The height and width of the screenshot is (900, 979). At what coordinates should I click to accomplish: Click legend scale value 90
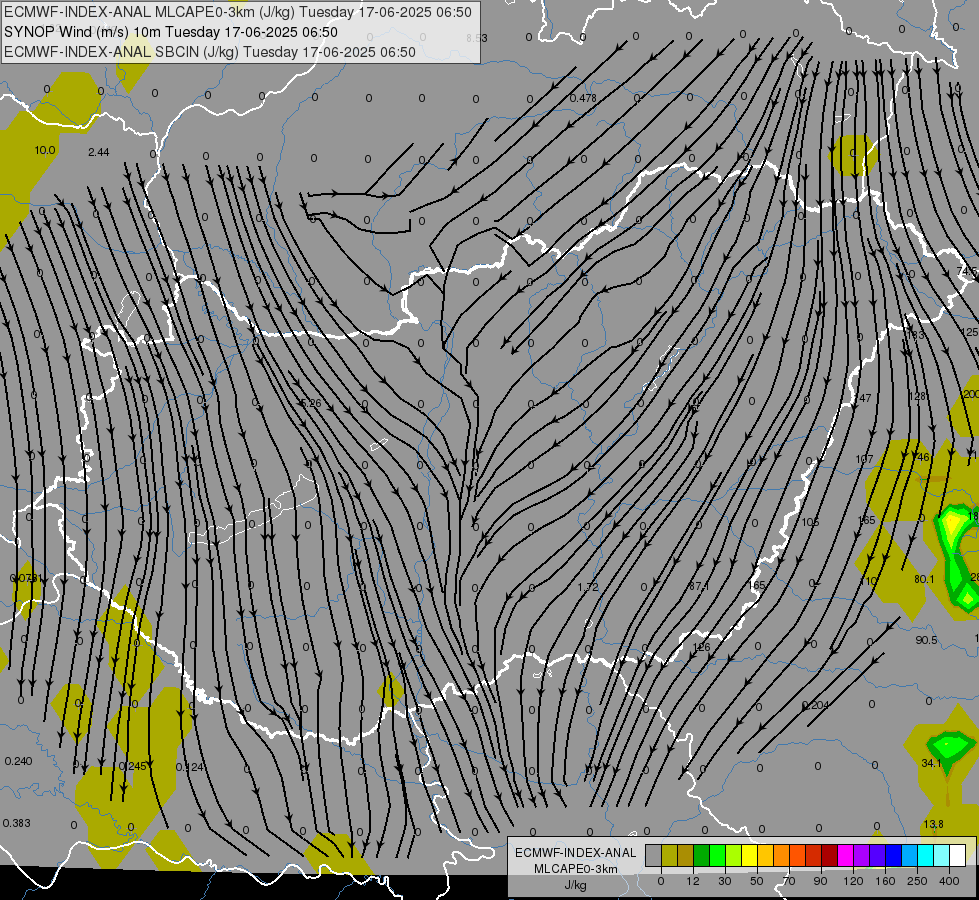[x=820, y=881]
